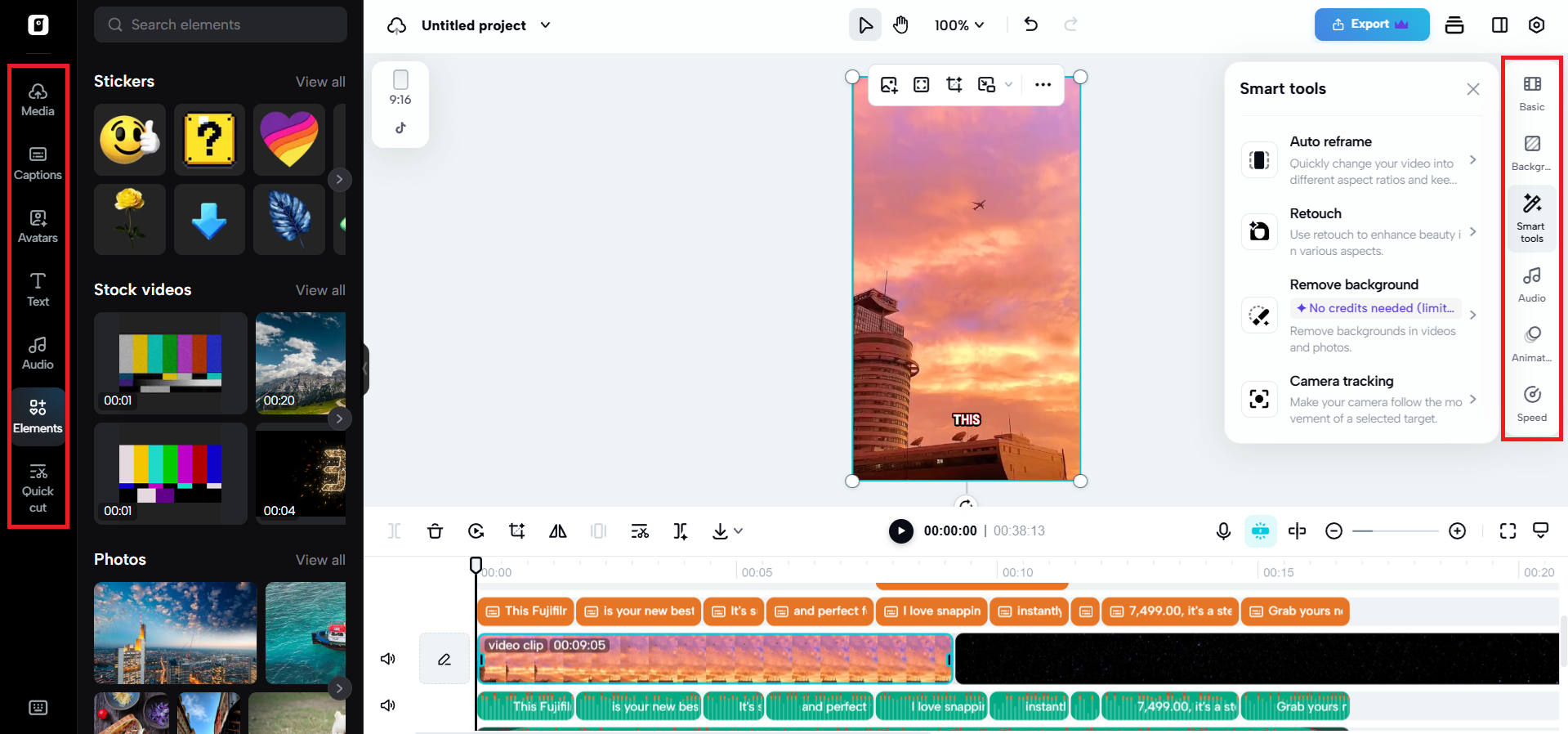Toggle the highlighted magnetic snap button
This screenshot has height=734, width=1568.
click(1261, 531)
